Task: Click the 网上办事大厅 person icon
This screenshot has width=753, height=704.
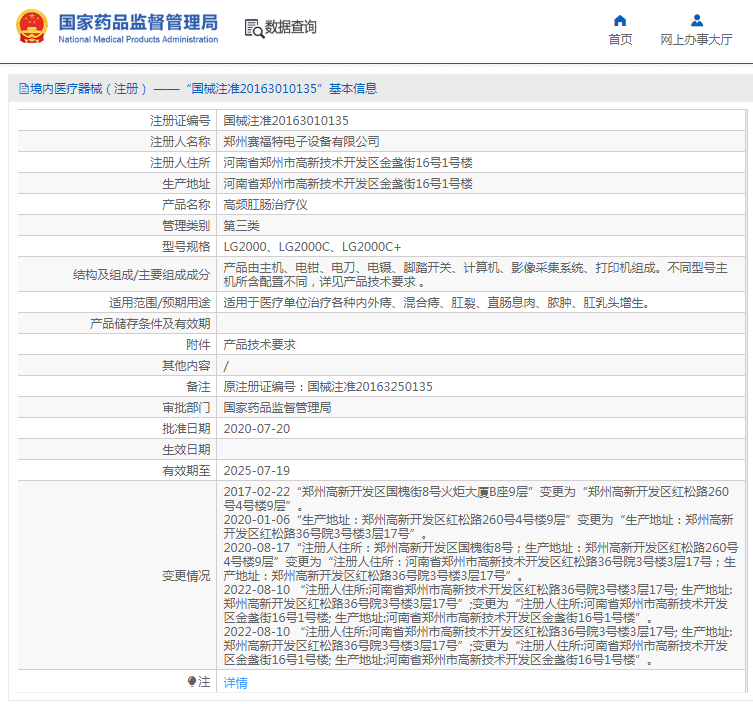Action: coord(696,20)
